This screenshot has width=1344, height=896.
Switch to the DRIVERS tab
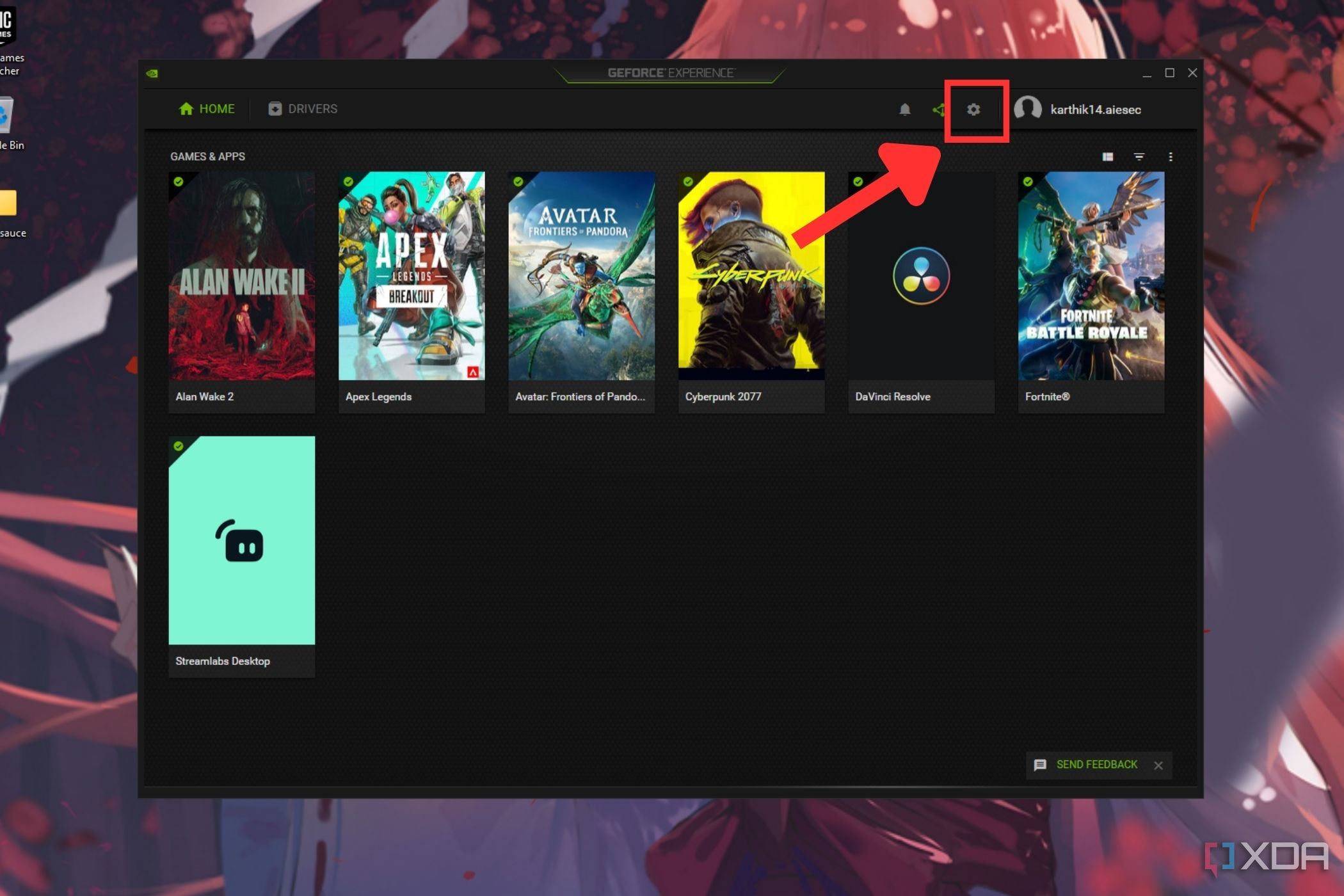[x=303, y=109]
